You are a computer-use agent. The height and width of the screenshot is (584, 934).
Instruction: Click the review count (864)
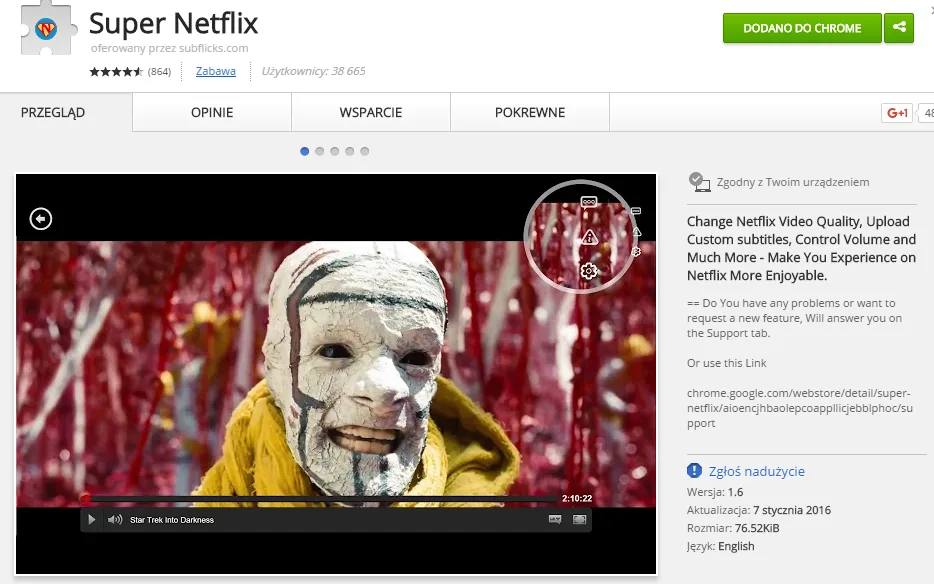(x=159, y=72)
